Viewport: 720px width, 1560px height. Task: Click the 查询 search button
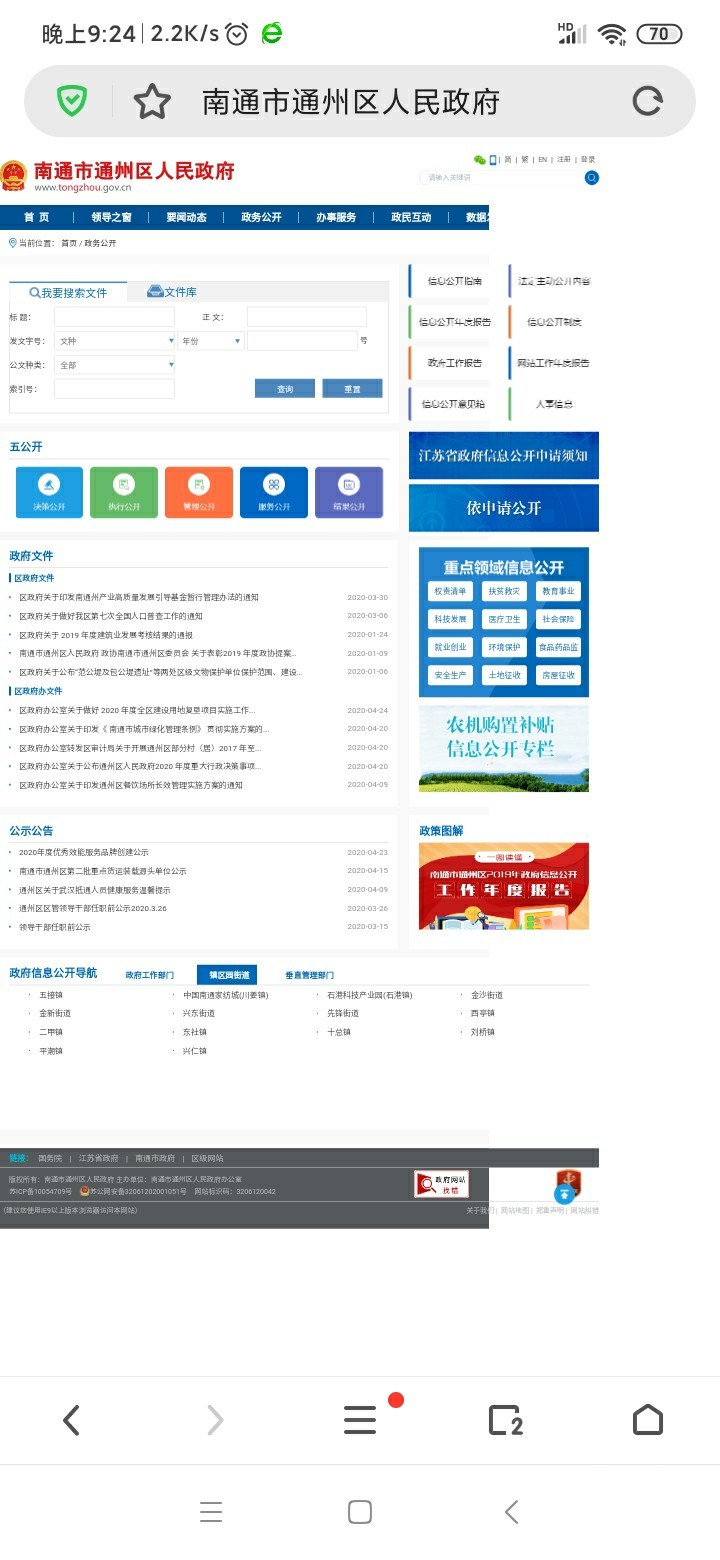(x=285, y=389)
